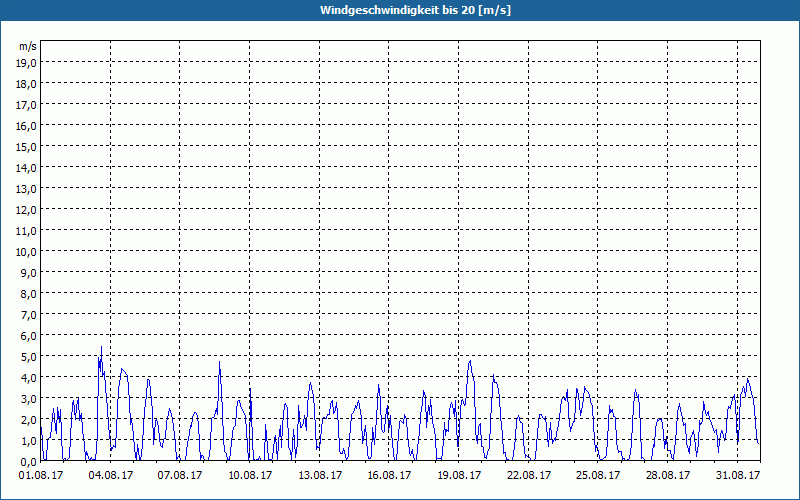Click the y-axis label '4,0'
Screen dimensions: 800x500
coord(29,378)
